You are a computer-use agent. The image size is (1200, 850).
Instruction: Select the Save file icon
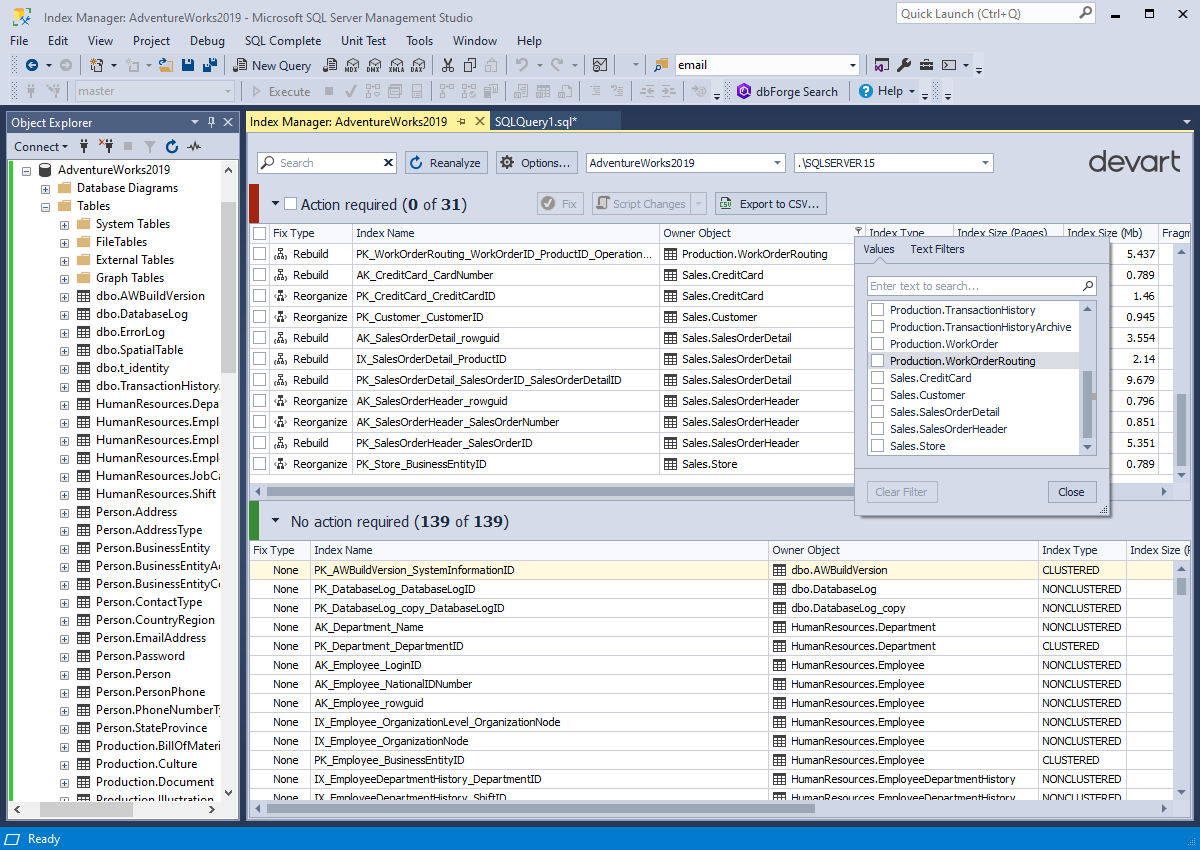click(x=189, y=64)
